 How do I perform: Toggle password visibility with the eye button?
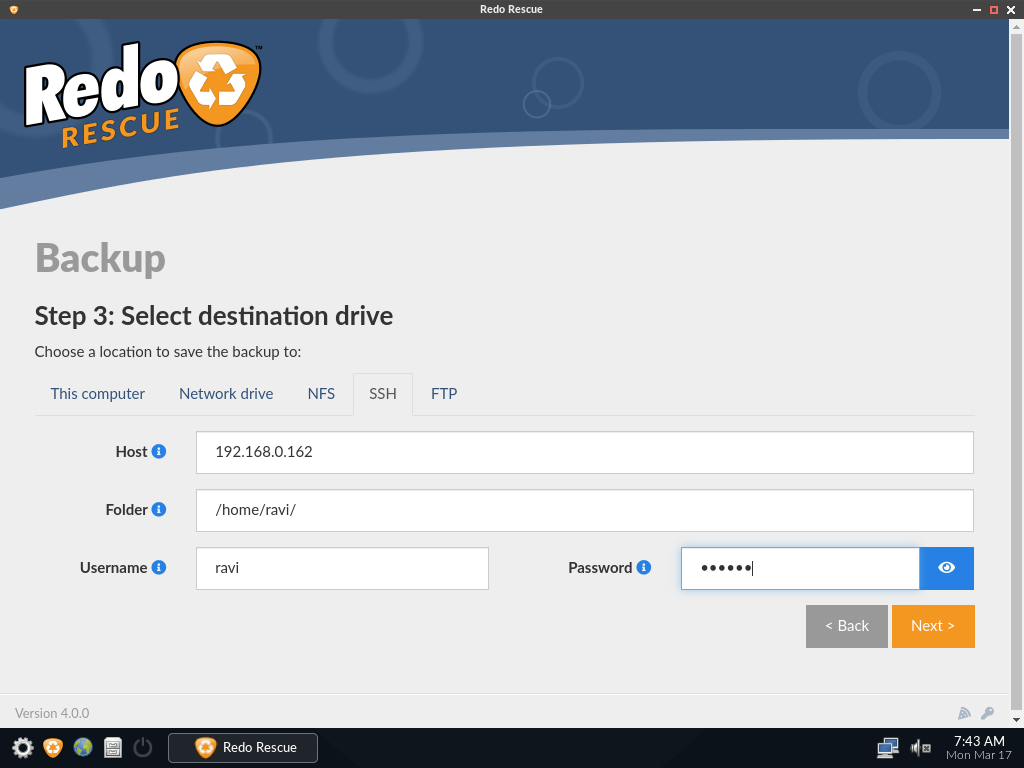pos(946,567)
